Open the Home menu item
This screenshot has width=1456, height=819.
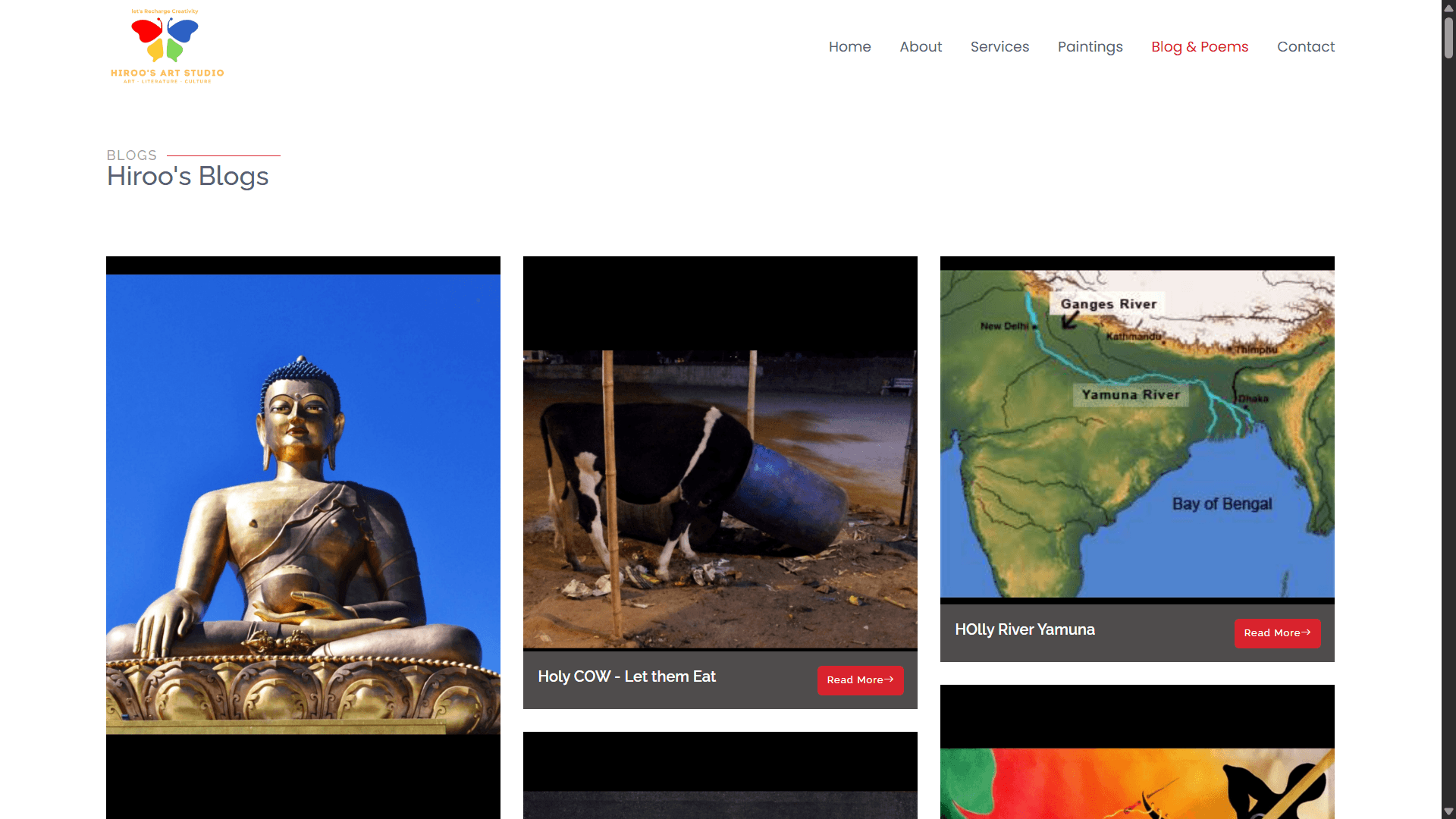coord(849,47)
